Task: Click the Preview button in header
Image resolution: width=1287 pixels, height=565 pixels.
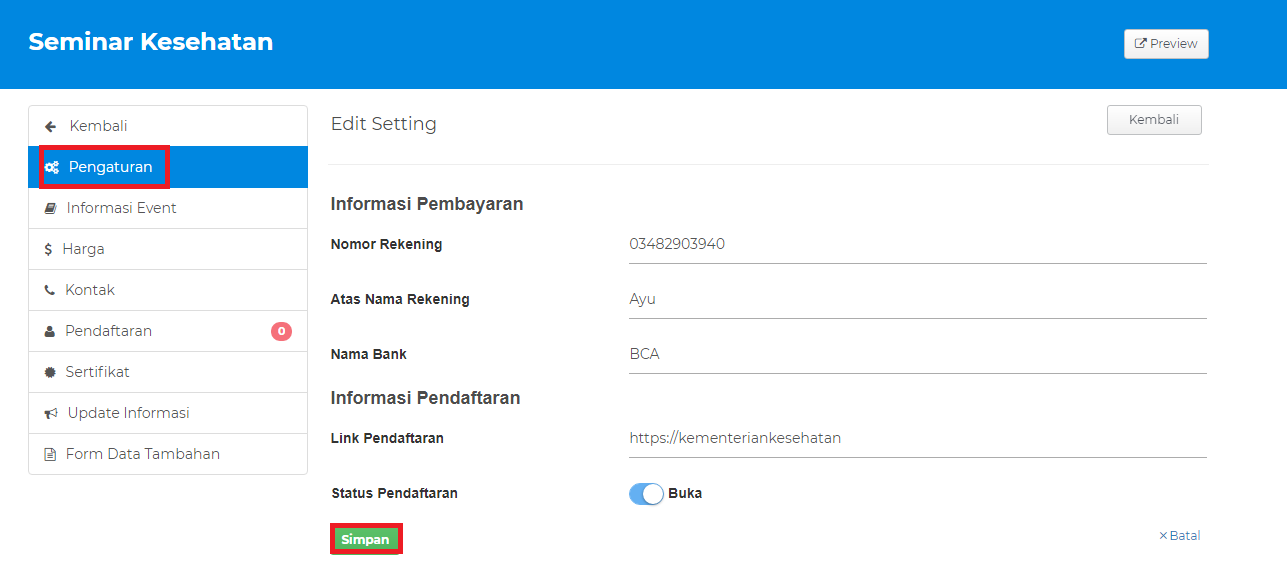Action: click(1166, 44)
